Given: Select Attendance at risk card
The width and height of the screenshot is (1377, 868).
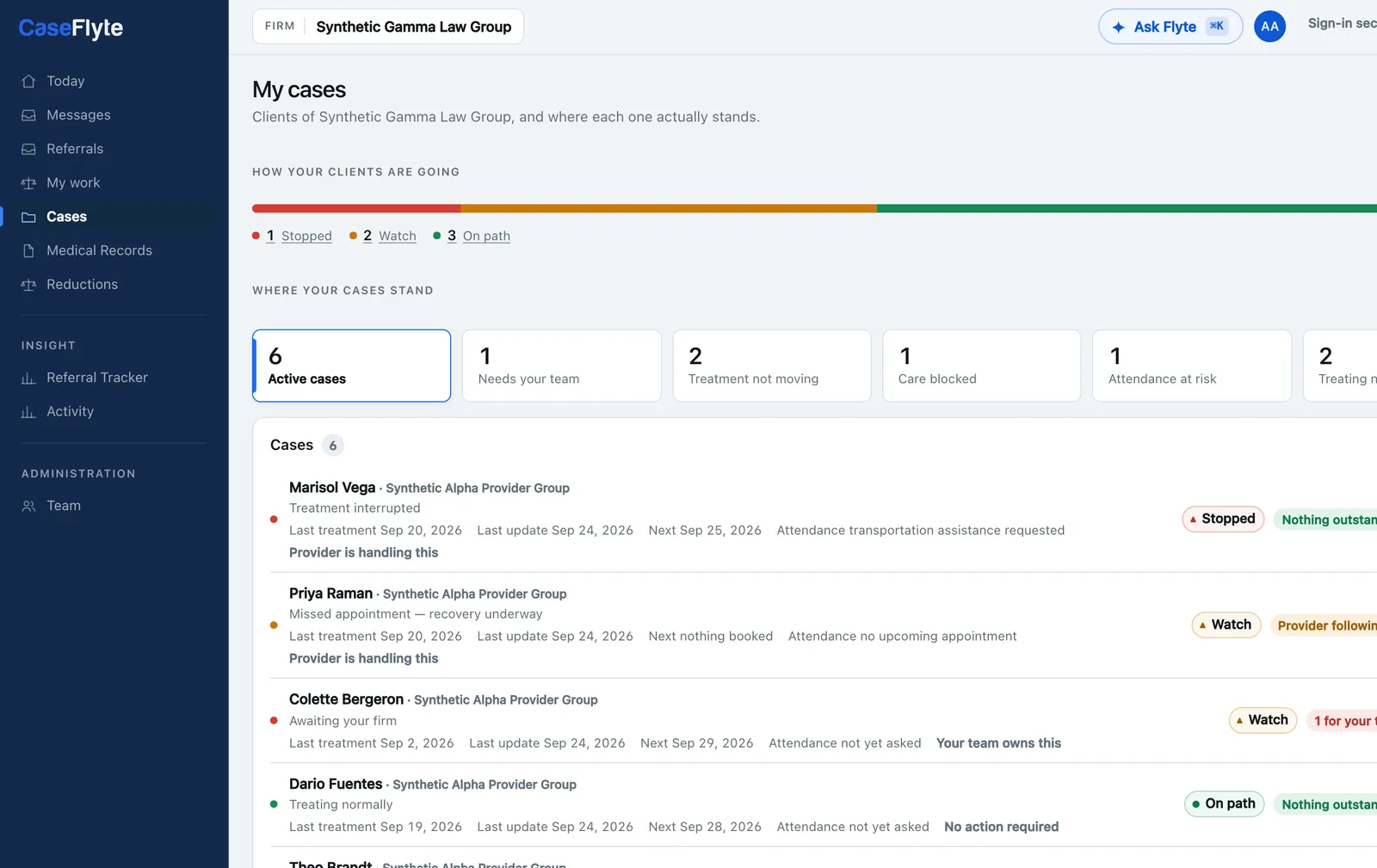Looking at the screenshot, I should tap(1192, 366).
